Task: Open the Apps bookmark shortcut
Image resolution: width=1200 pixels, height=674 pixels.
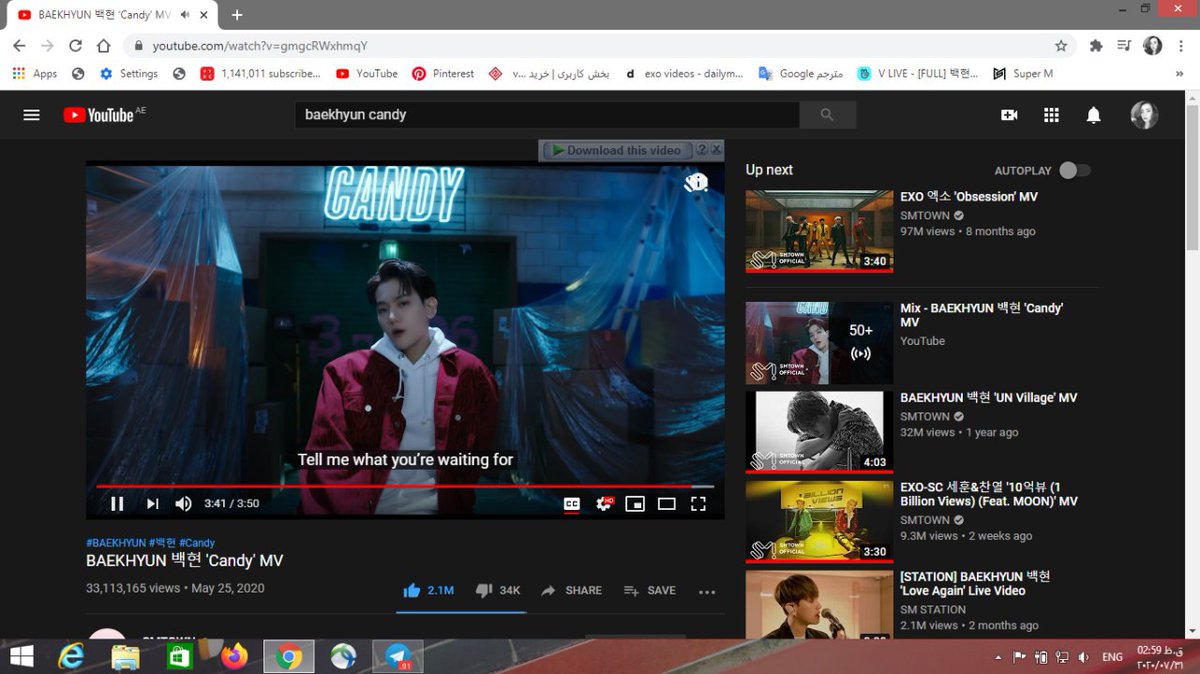Action: 35,74
